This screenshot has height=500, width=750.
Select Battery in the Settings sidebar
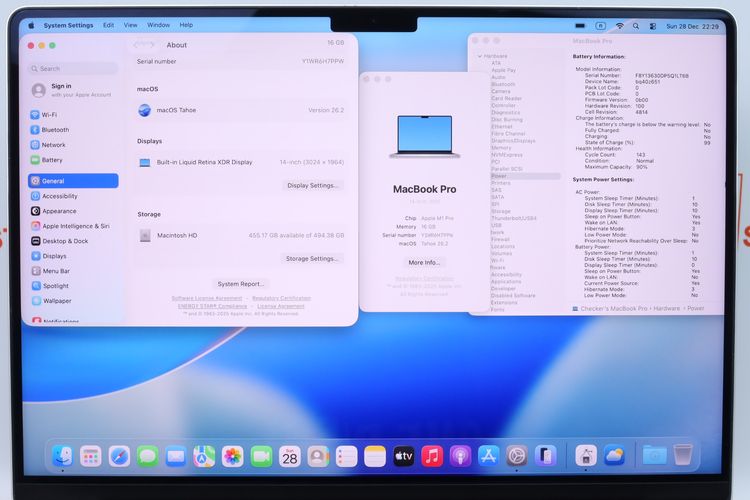(73, 160)
